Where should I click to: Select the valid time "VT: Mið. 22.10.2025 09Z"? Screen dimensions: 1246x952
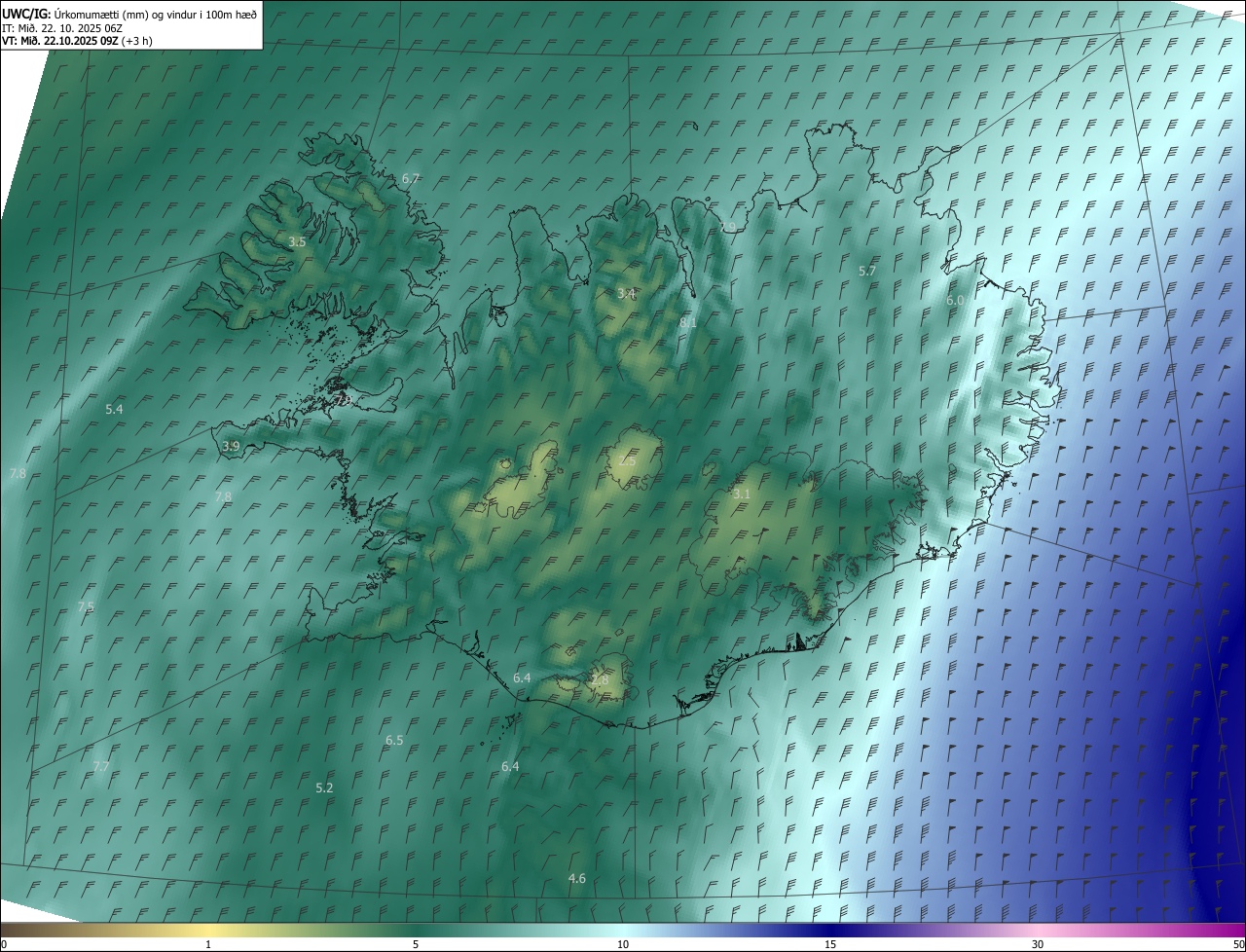(59, 42)
